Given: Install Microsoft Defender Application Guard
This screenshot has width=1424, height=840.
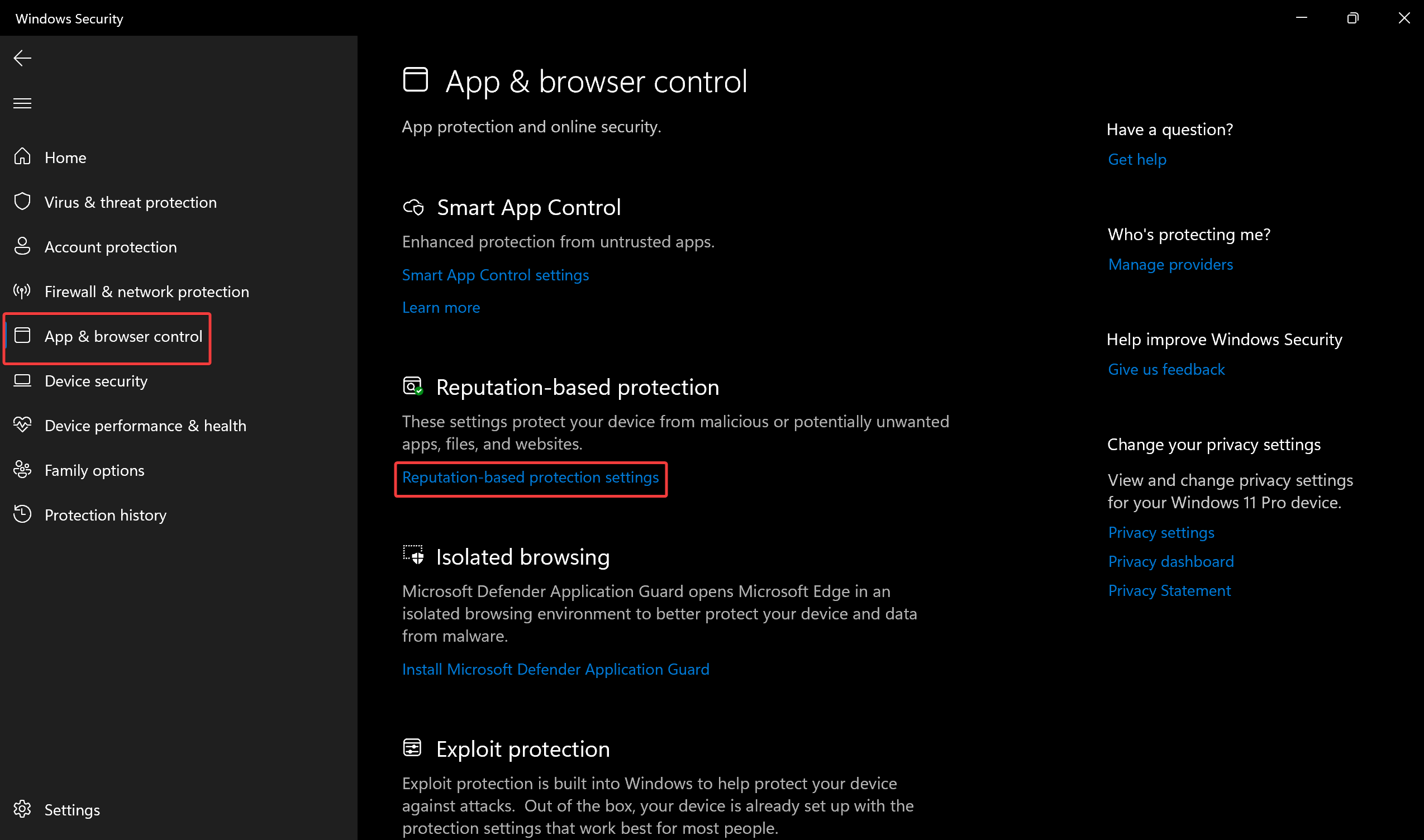Looking at the screenshot, I should tap(555, 670).
